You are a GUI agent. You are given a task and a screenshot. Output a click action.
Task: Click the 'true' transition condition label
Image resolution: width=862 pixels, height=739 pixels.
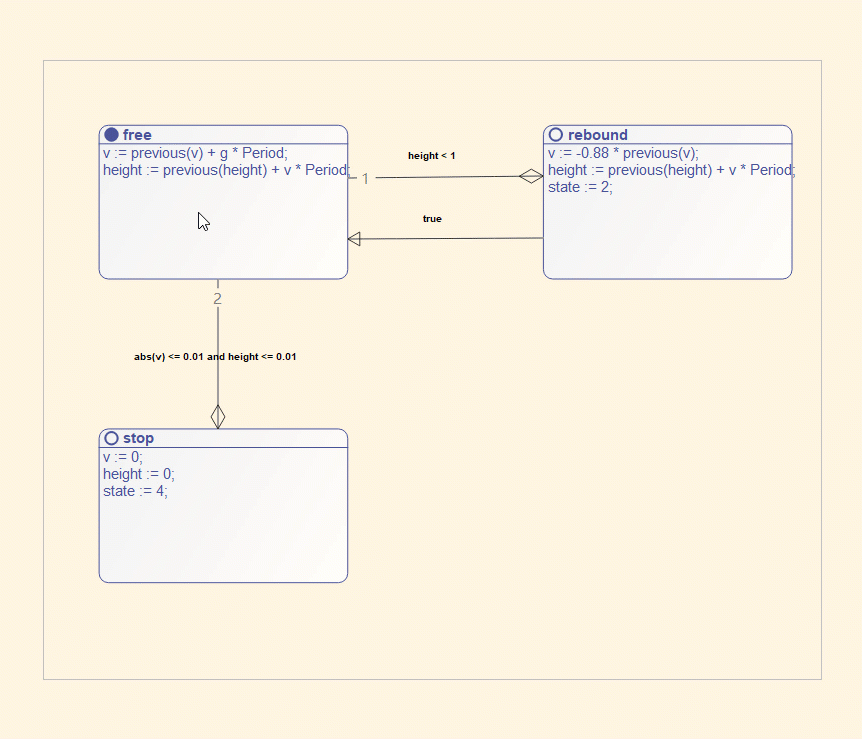pyautogui.click(x=432, y=219)
